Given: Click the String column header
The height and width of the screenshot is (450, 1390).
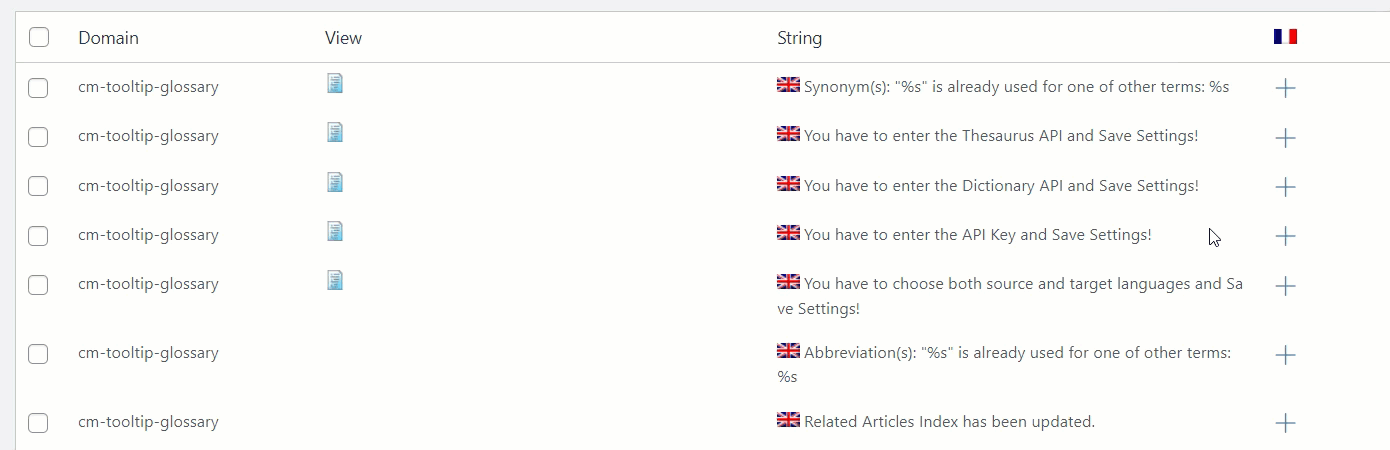Looking at the screenshot, I should [x=799, y=38].
